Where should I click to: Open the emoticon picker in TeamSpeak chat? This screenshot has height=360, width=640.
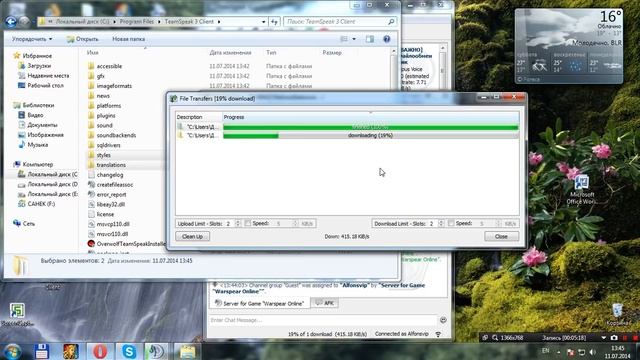tap(443, 320)
